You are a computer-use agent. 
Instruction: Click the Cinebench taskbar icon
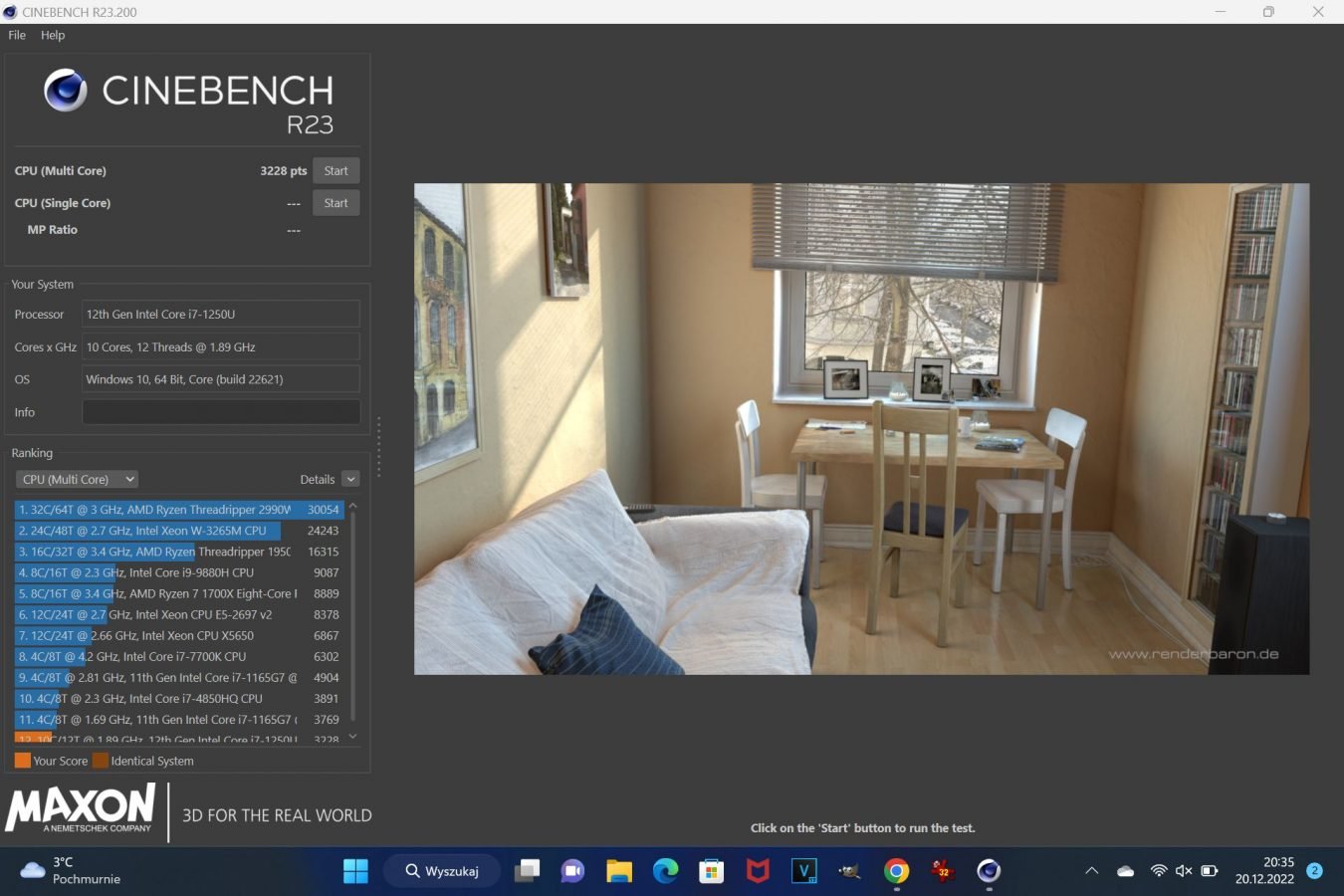tap(989, 871)
